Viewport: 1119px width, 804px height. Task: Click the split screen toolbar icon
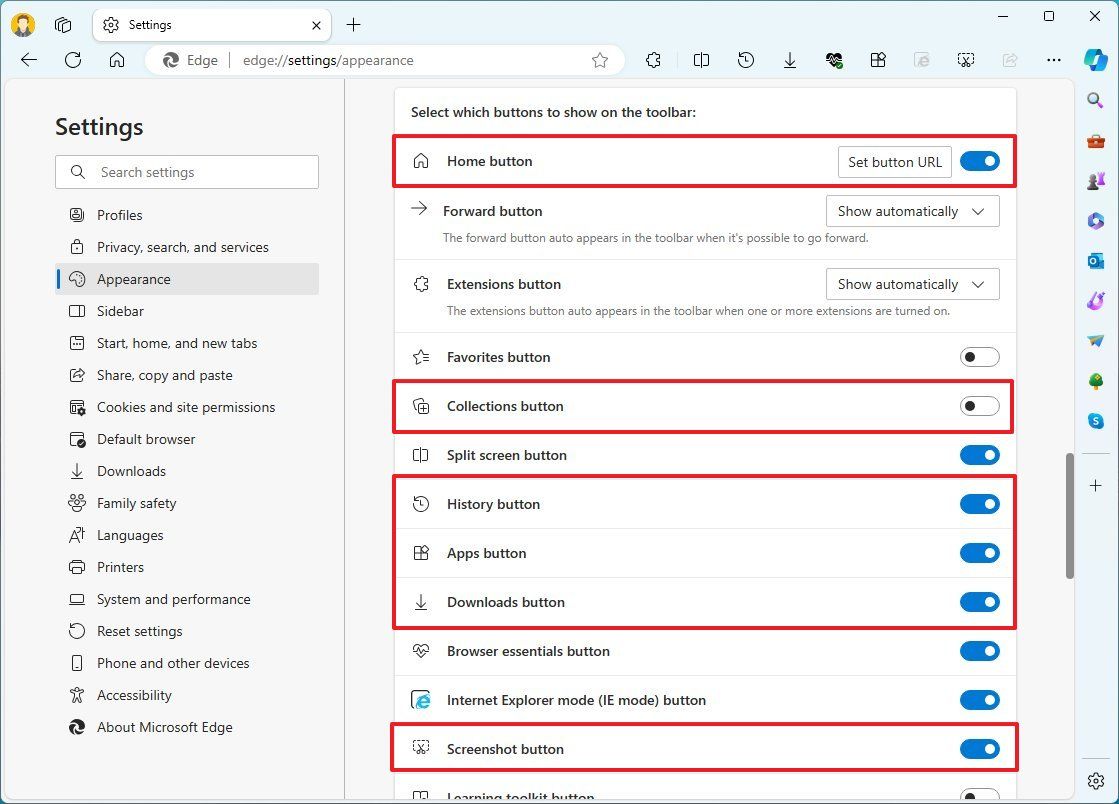pyautogui.click(x=701, y=60)
